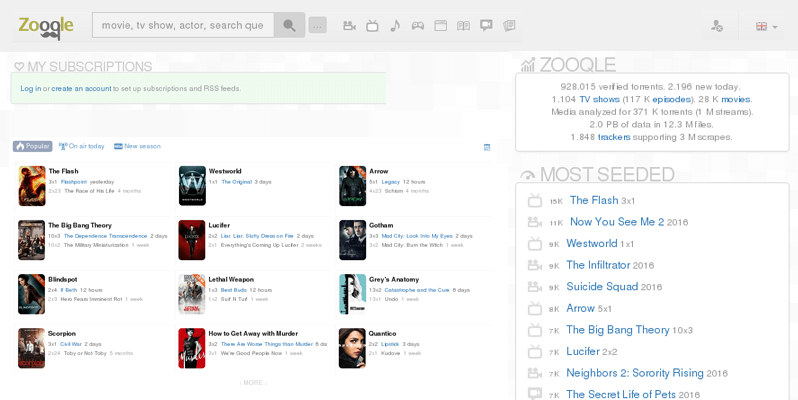Open the Westworld poster thumbnail
Viewport: 798px width, 400px height.
192,186
